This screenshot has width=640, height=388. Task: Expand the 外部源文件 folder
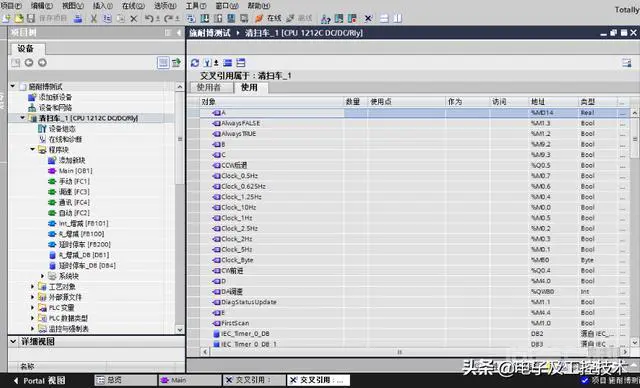33,297
